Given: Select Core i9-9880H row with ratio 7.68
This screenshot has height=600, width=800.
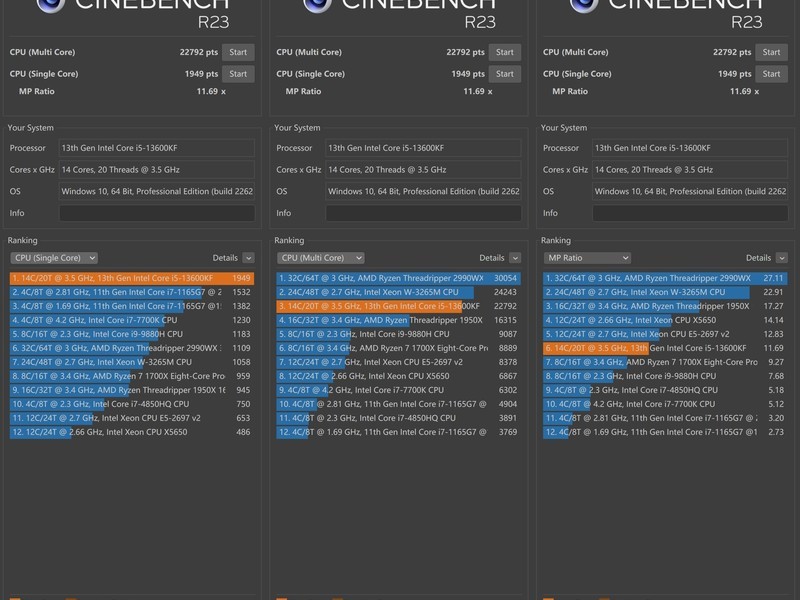Looking at the screenshot, I should 665,376.
